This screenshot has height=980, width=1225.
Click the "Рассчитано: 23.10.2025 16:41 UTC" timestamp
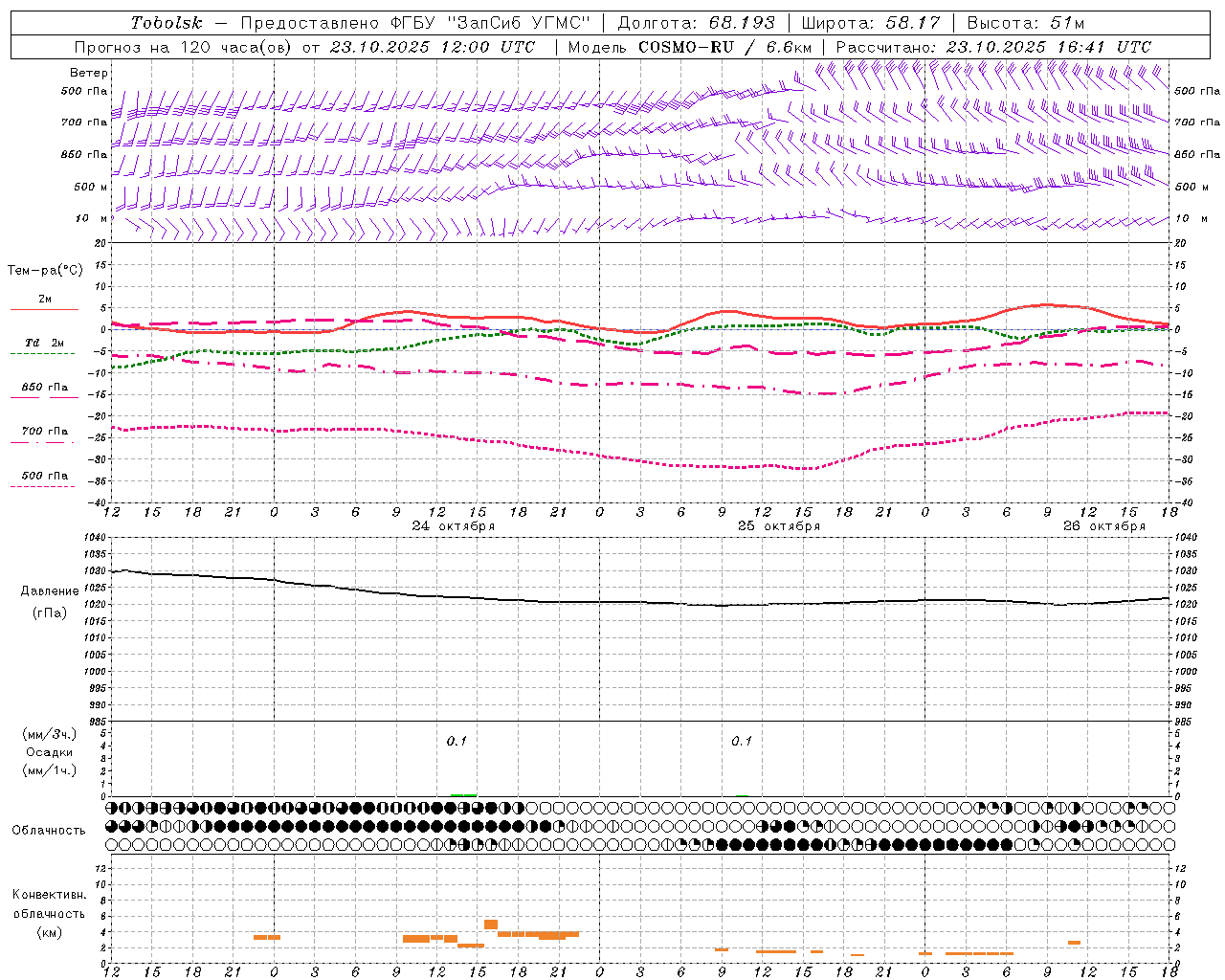pyautogui.click(x=993, y=47)
